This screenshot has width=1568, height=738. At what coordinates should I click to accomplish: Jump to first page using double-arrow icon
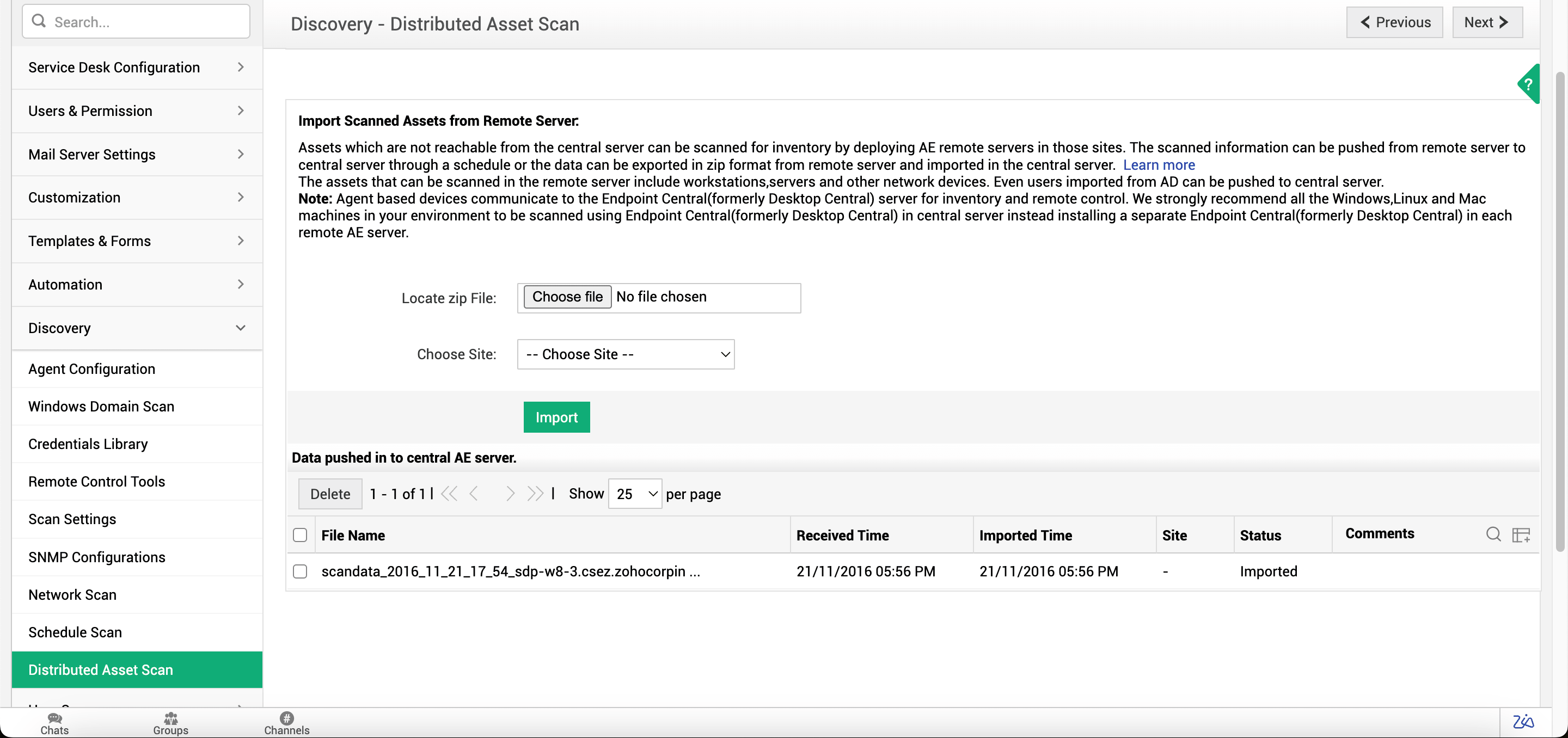pyautogui.click(x=449, y=494)
